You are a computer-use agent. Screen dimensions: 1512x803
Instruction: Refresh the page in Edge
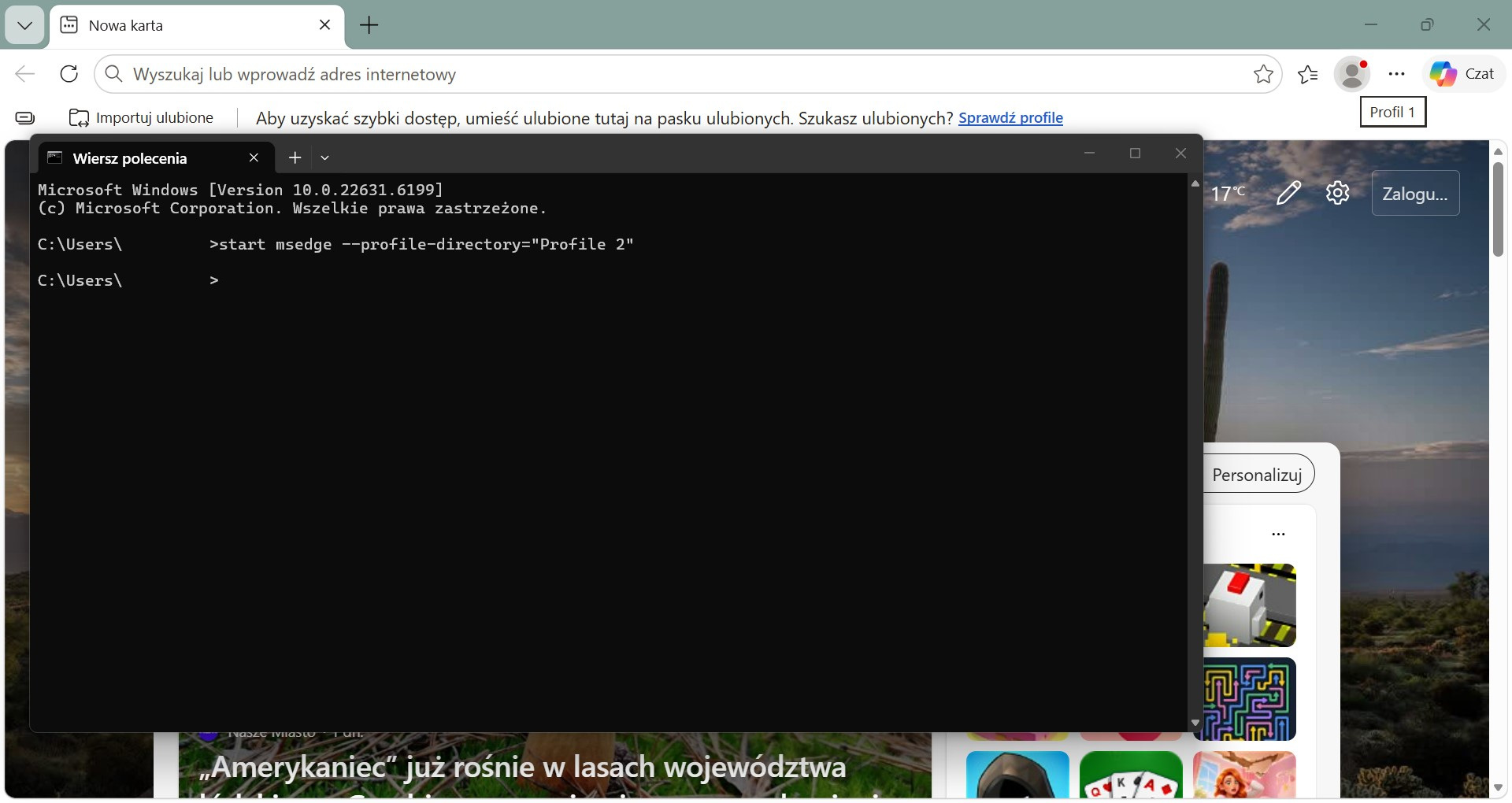tap(69, 74)
